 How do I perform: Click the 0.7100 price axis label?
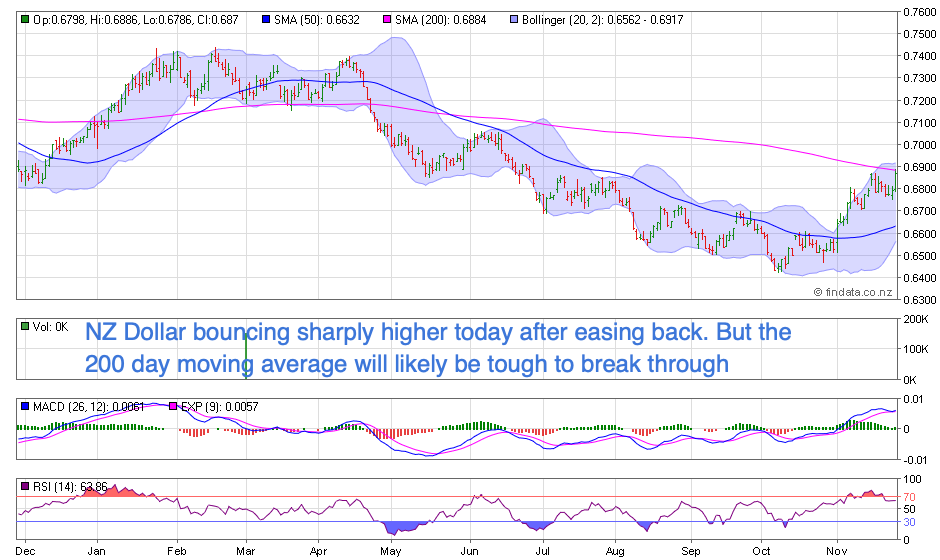[x=920, y=122]
